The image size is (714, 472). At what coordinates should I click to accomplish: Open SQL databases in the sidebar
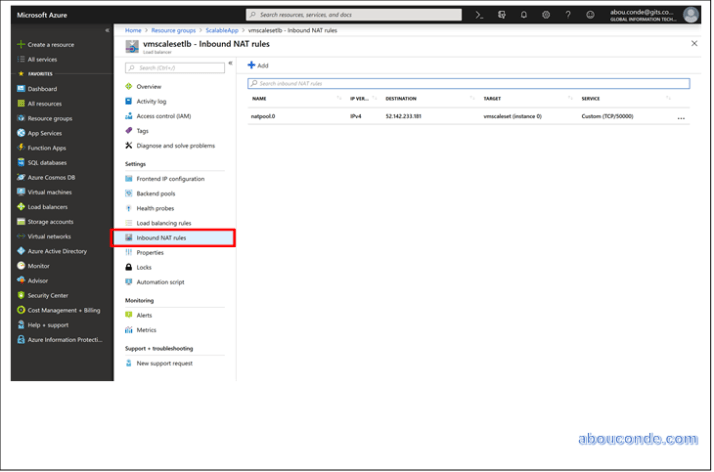click(x=47, y=162)
